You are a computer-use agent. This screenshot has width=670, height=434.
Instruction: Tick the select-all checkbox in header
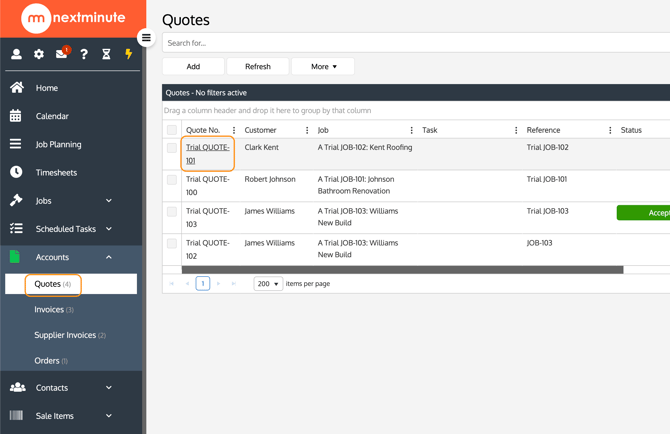click(172, 130)
